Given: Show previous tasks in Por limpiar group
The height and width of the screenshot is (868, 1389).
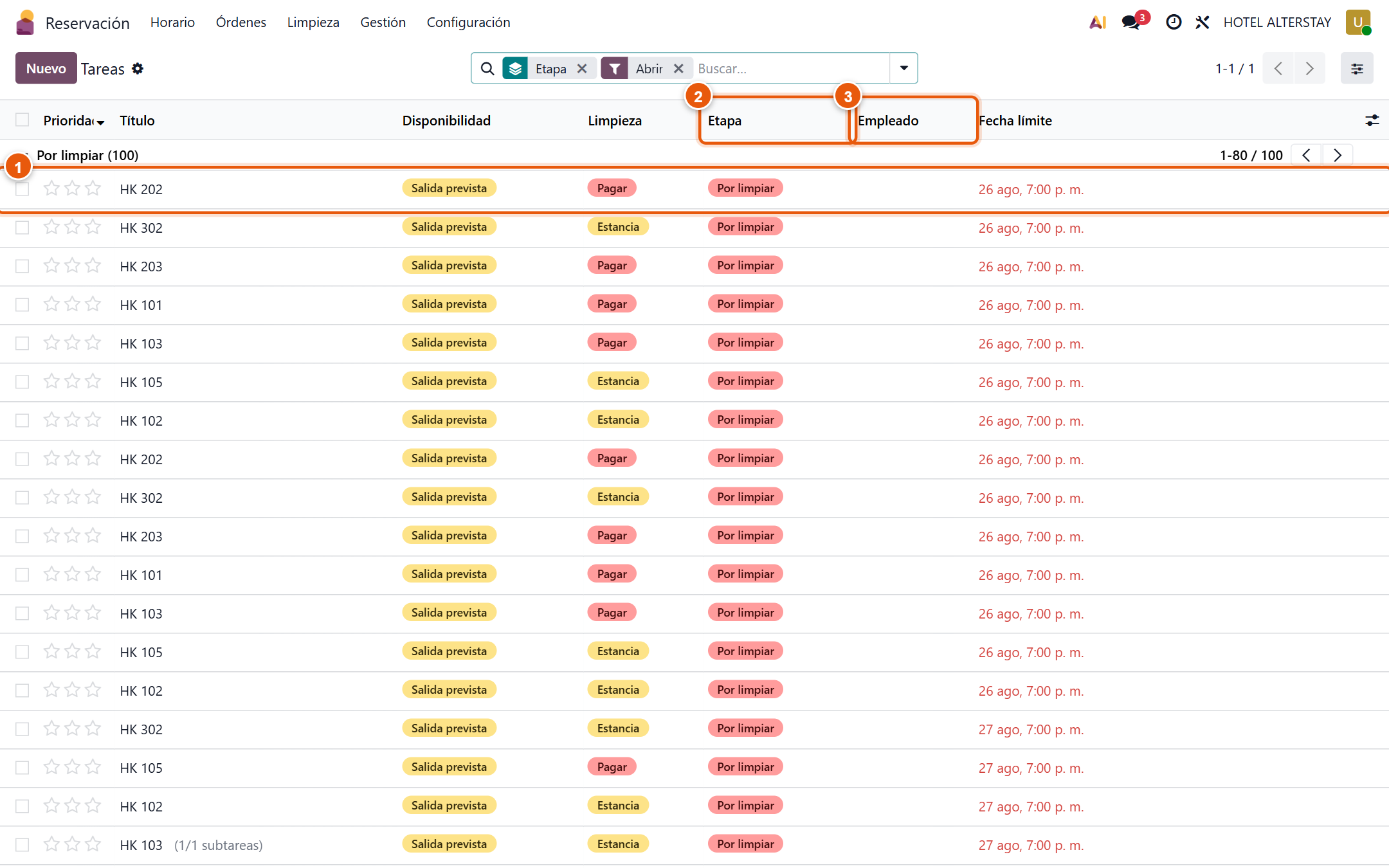Looking at the screenshot, I should pos(1306,156).
